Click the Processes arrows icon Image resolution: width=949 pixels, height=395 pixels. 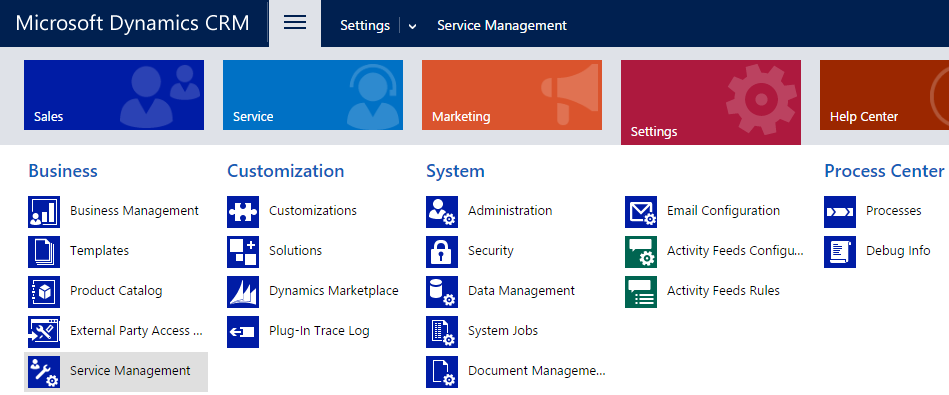pos(840,212)
